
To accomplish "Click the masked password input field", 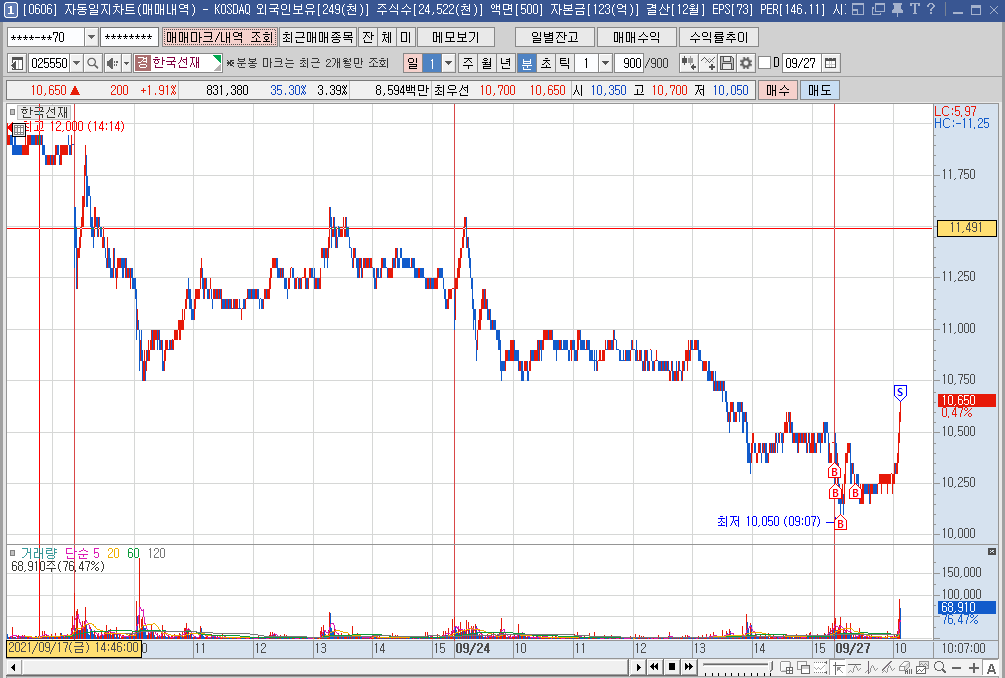I will point(129,37).
